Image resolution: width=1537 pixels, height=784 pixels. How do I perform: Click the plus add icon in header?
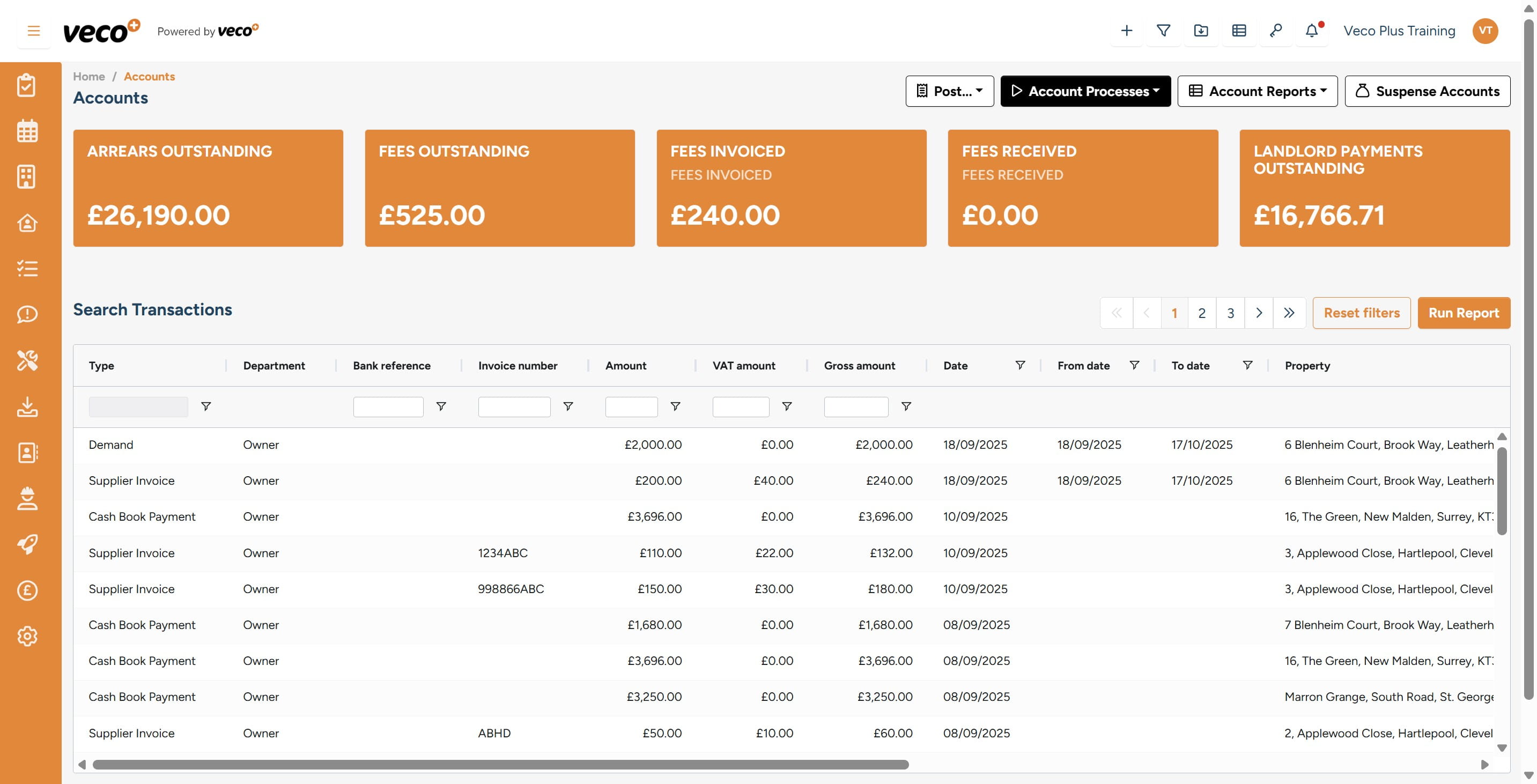[x=1127, y=31]
